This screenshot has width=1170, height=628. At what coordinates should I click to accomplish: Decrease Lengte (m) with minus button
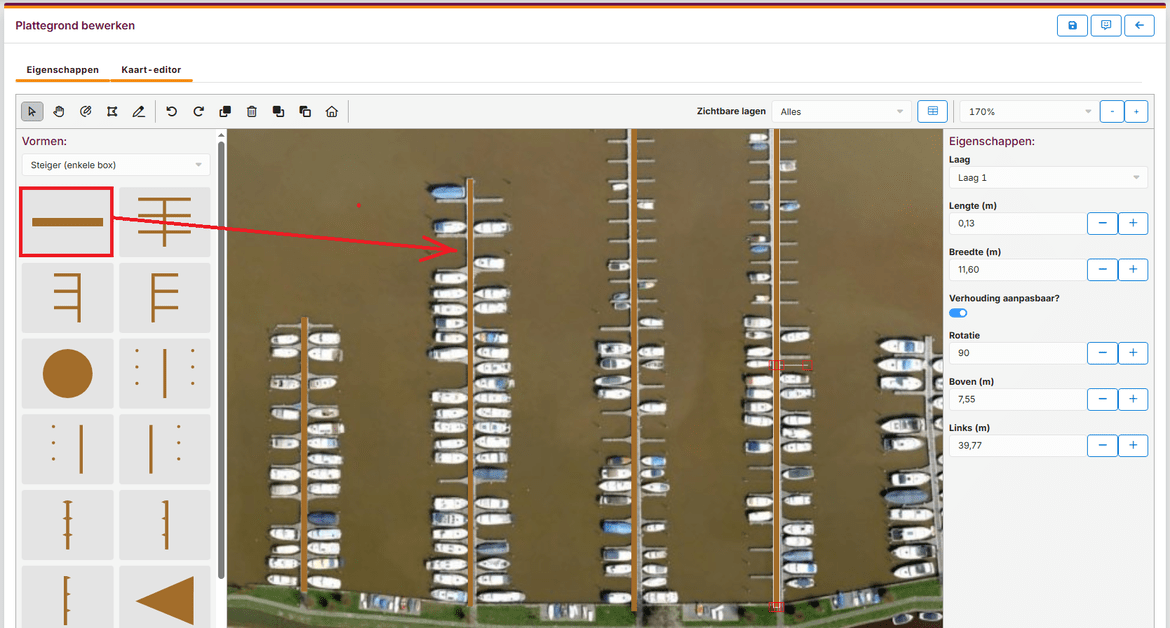[x=1102, y=223]
